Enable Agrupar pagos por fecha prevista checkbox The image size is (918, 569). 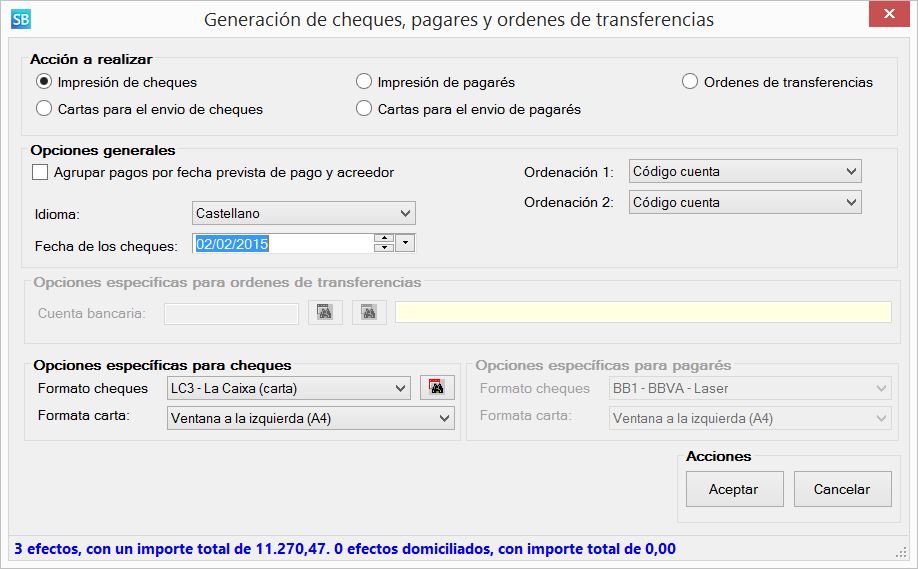tap(40, 172)
